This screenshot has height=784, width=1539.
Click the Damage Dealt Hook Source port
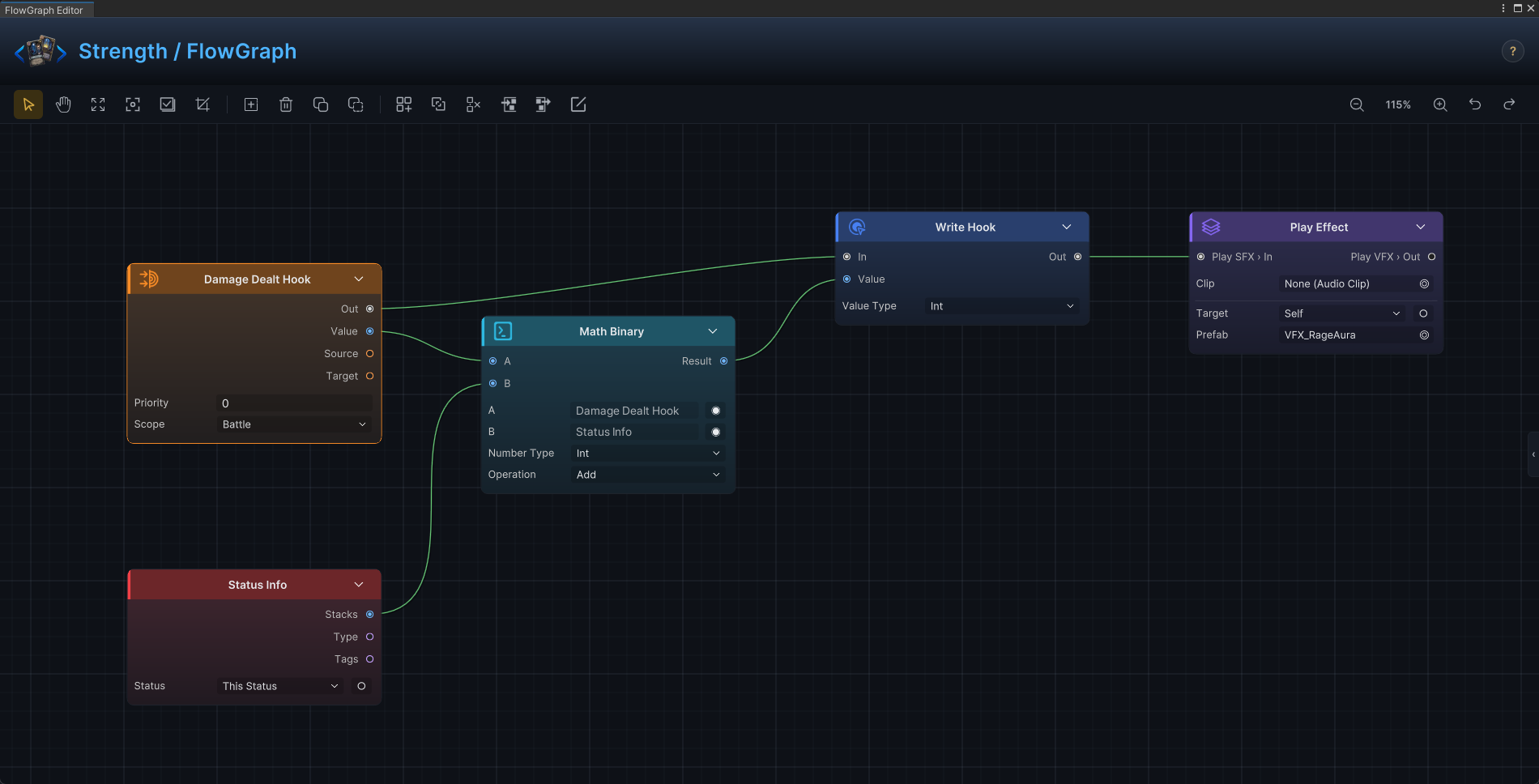[x=370, y=354]
